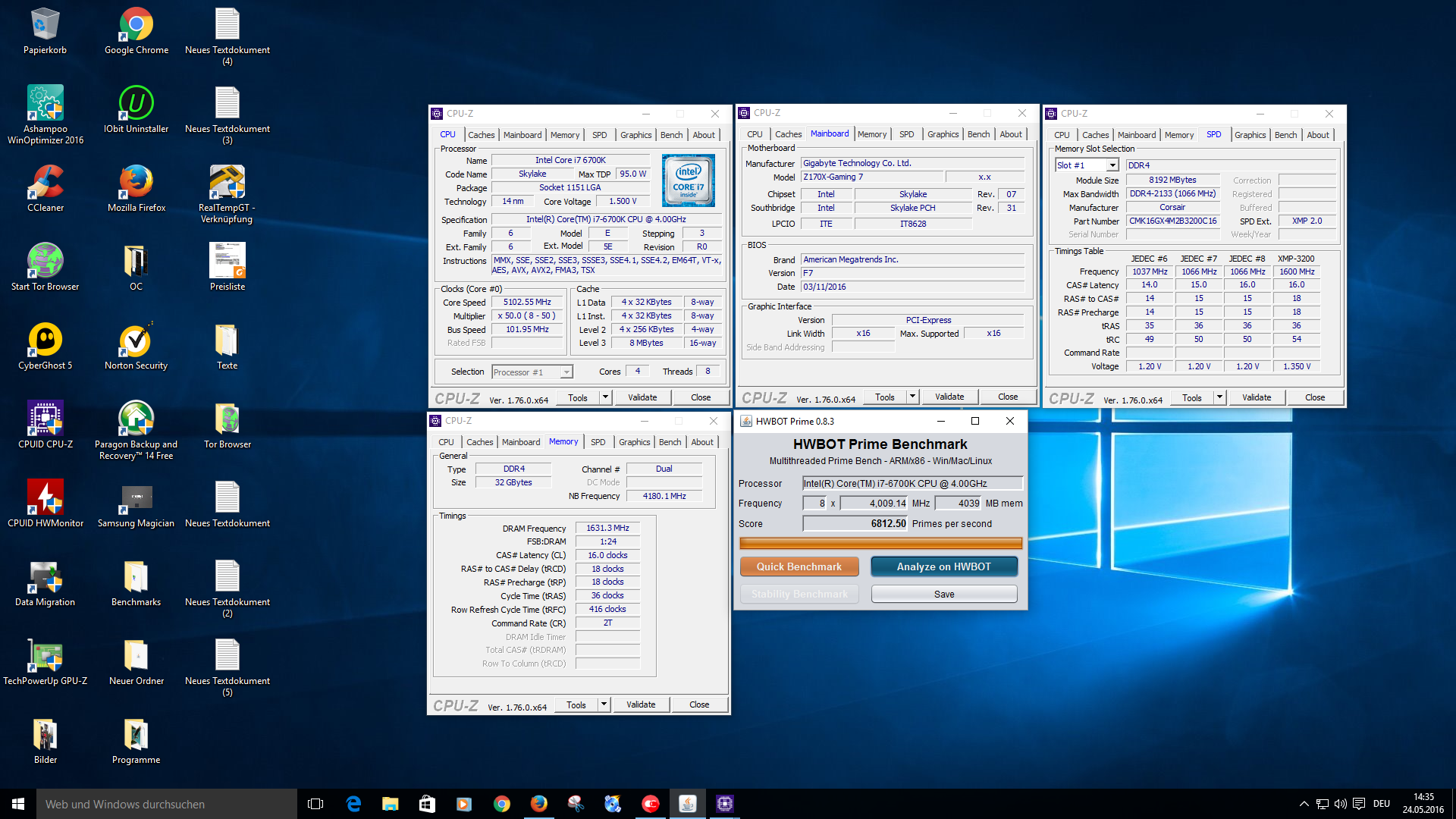This screenshot has height=819, width=1456.
Task: Open the Papierkorb recycle bin icon
Action: click(45, 32)
